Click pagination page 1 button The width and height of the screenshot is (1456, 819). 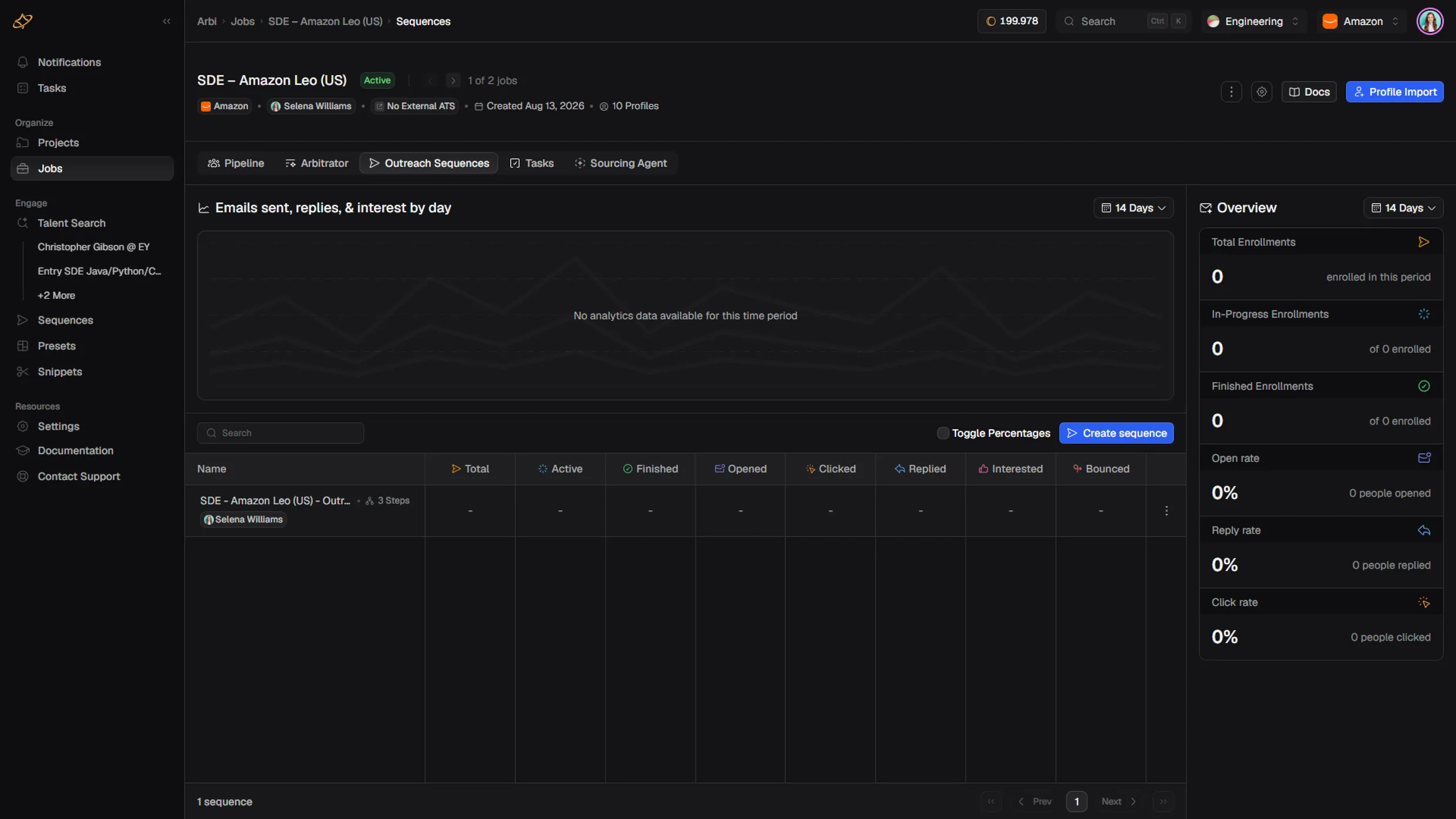pyautogui.click(x=1076, y=802)
